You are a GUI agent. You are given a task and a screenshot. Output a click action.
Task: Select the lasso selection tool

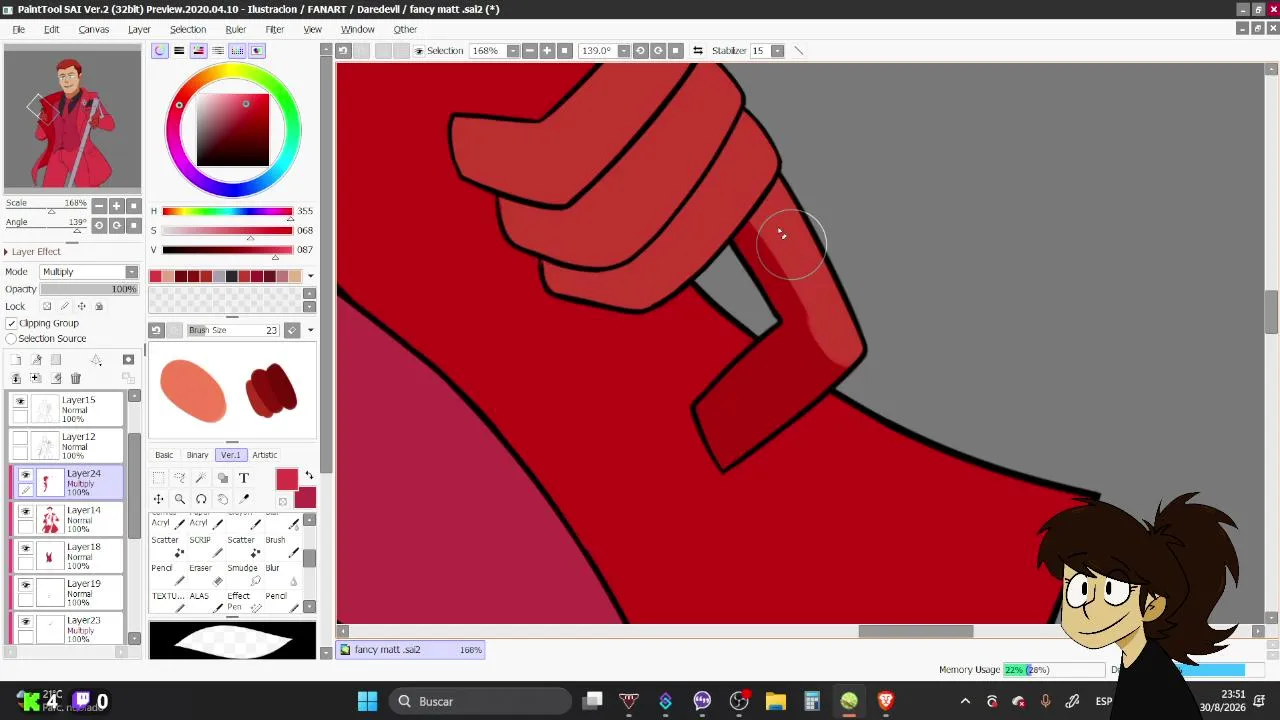(180, 478)
